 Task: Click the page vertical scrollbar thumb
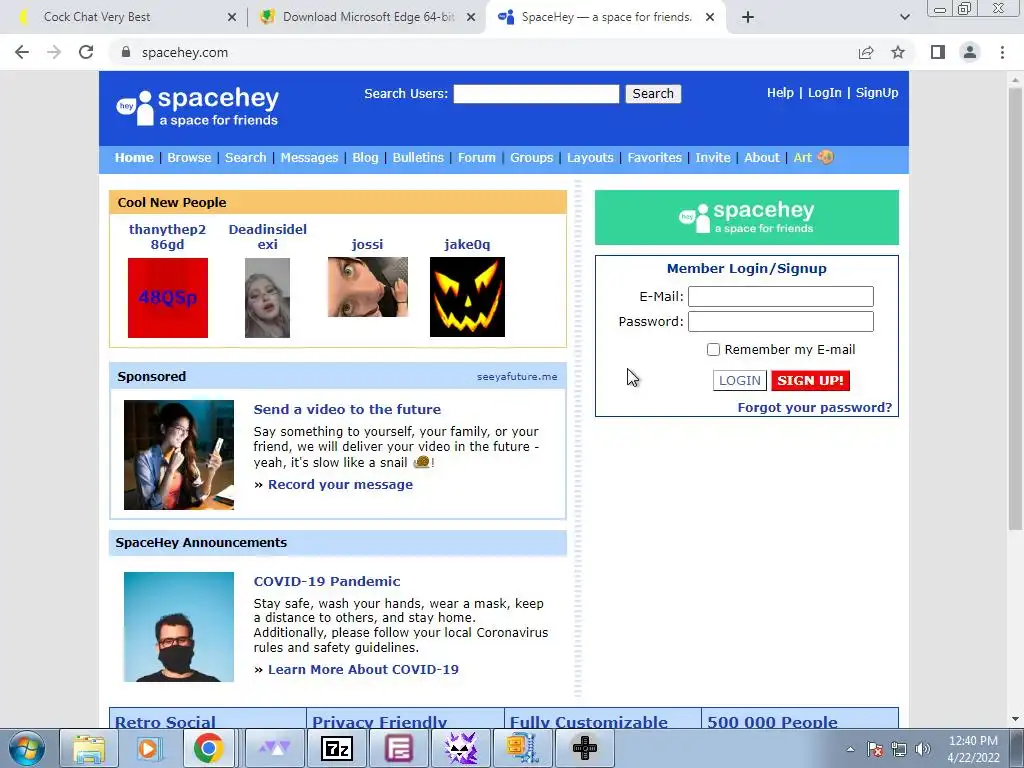(1015, 307)
